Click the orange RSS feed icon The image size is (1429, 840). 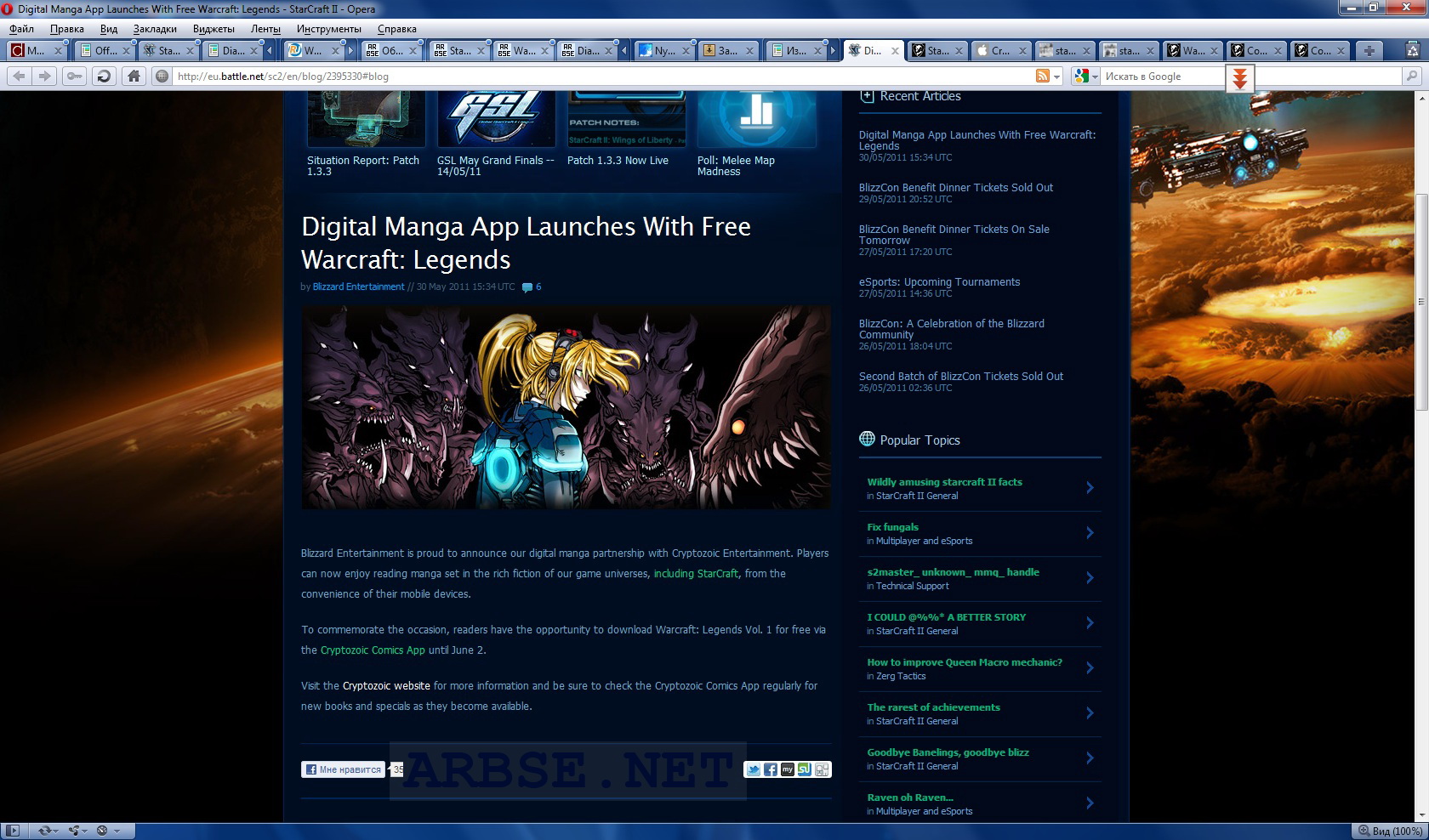point(1042,77)
